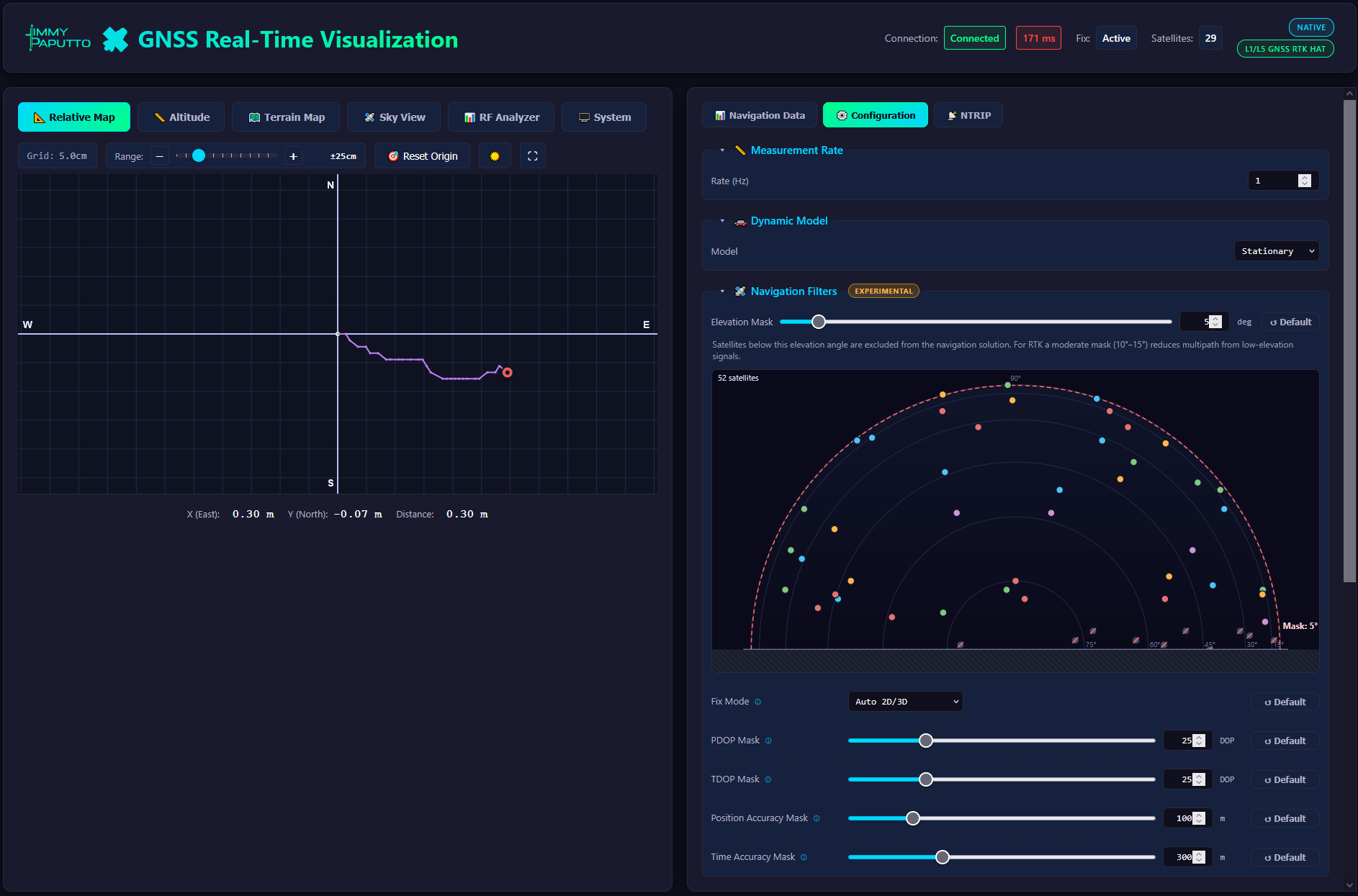Click the Fix Mode info icon
Screen dimensions: 1358x896
pos(757,702)
